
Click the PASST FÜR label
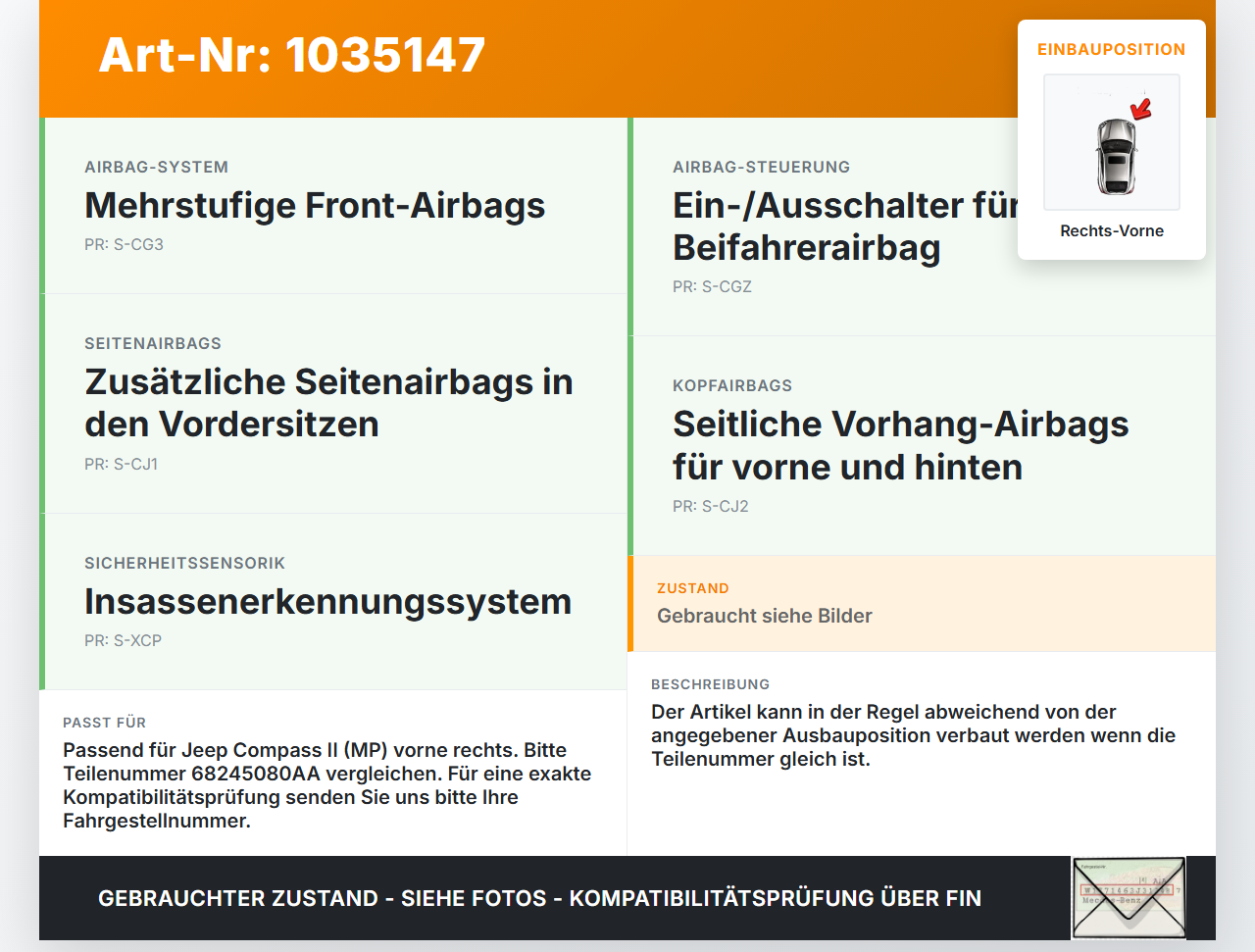tap(104, 723)
